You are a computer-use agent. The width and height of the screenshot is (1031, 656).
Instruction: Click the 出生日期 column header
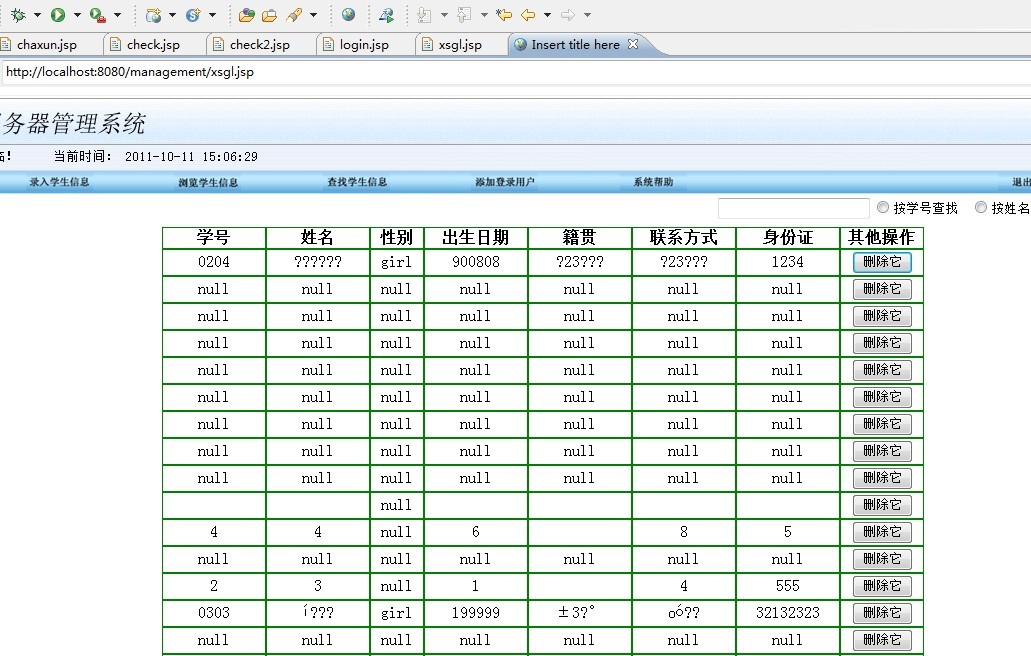coord(475,238)
